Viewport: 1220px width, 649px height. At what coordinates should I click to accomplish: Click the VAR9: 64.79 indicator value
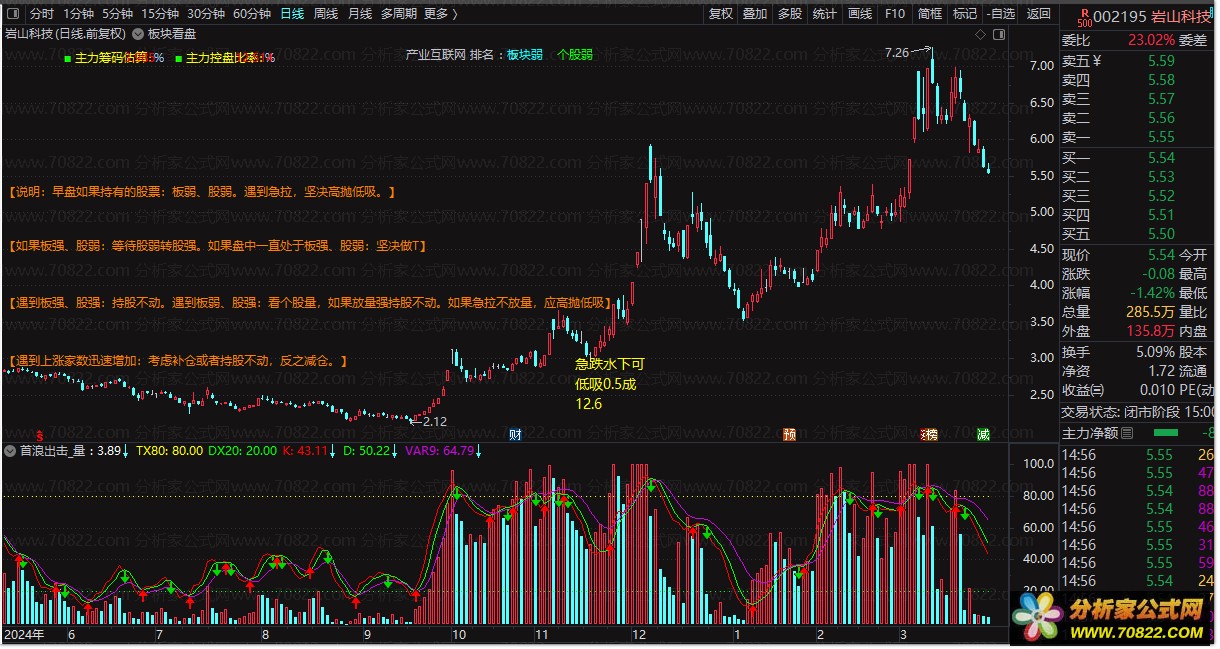[439, 451]
